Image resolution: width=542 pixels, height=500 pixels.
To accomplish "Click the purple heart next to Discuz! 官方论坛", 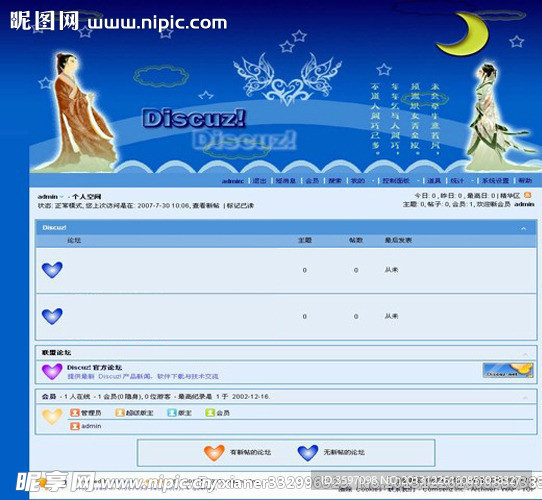I will click(x=52, y=371).
